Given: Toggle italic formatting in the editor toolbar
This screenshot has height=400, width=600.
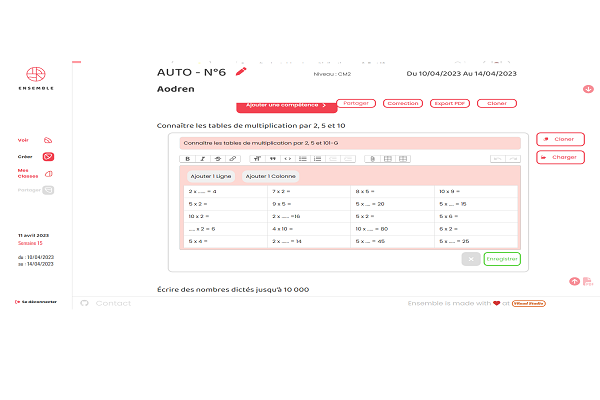Looking at the screenshot, I should [203, 159].
